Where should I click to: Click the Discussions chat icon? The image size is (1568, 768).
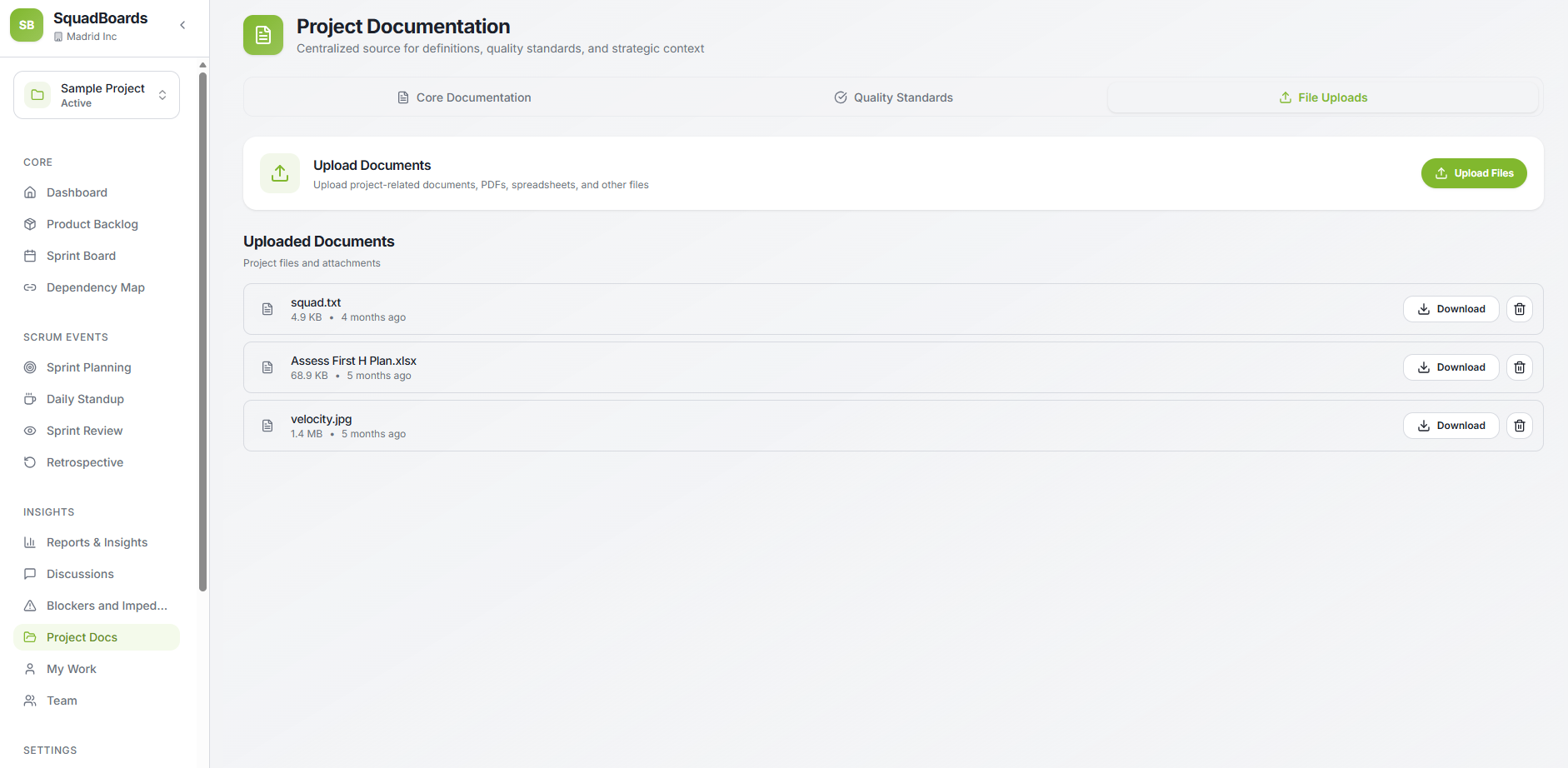tap(30, 574)
